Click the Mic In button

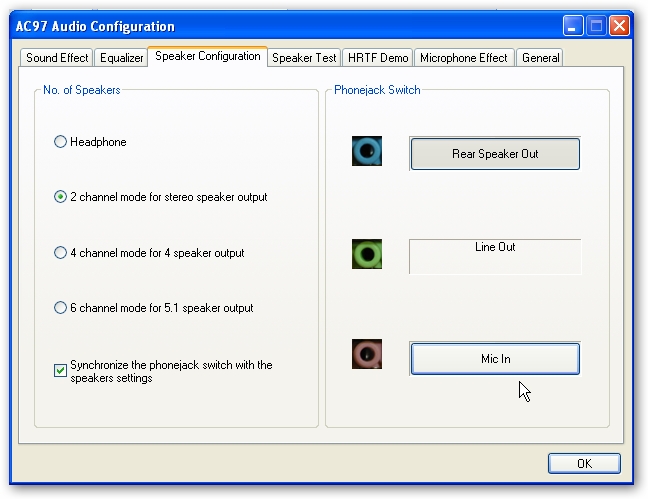(x=495, y=359)
